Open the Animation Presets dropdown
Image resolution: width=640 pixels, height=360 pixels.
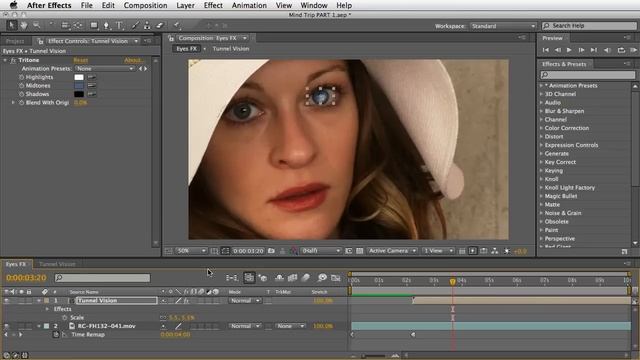click(x=105, y=69)
